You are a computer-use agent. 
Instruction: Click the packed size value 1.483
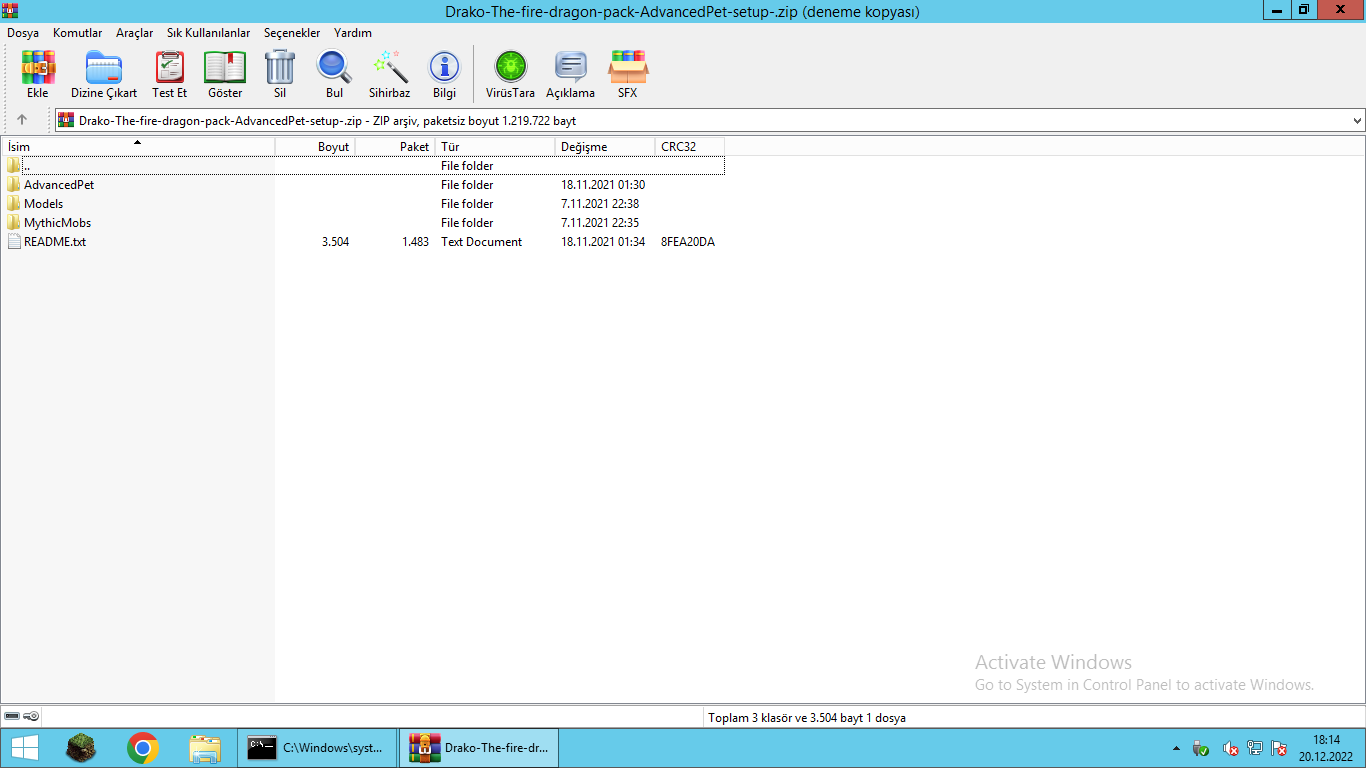(x=415, y=242)
